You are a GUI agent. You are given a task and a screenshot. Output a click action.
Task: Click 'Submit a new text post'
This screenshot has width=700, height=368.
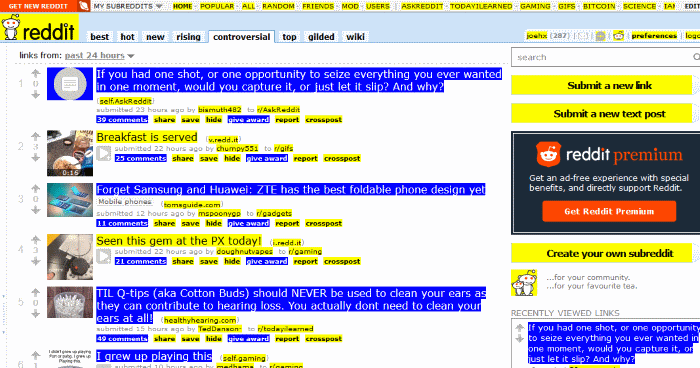point(601,113)
